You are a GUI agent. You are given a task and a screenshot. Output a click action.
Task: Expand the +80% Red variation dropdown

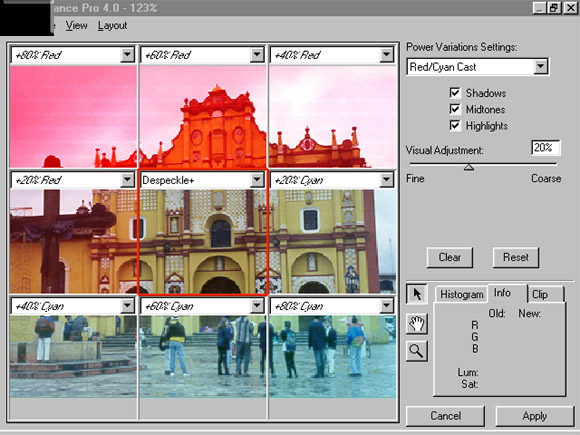click(x=127, y=55)
